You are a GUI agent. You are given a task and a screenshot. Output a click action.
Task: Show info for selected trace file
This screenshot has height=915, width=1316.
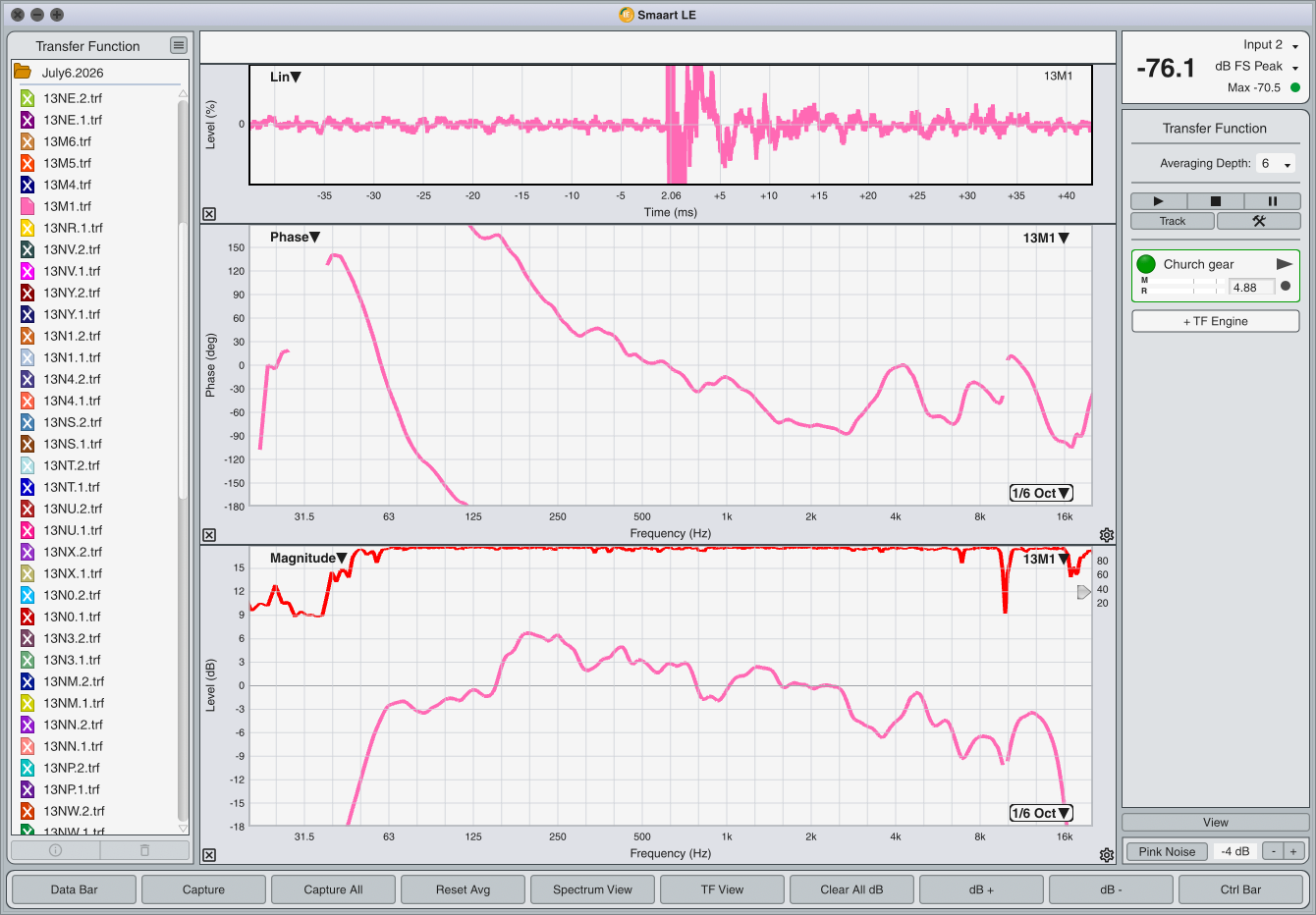[x=55, y=850]
